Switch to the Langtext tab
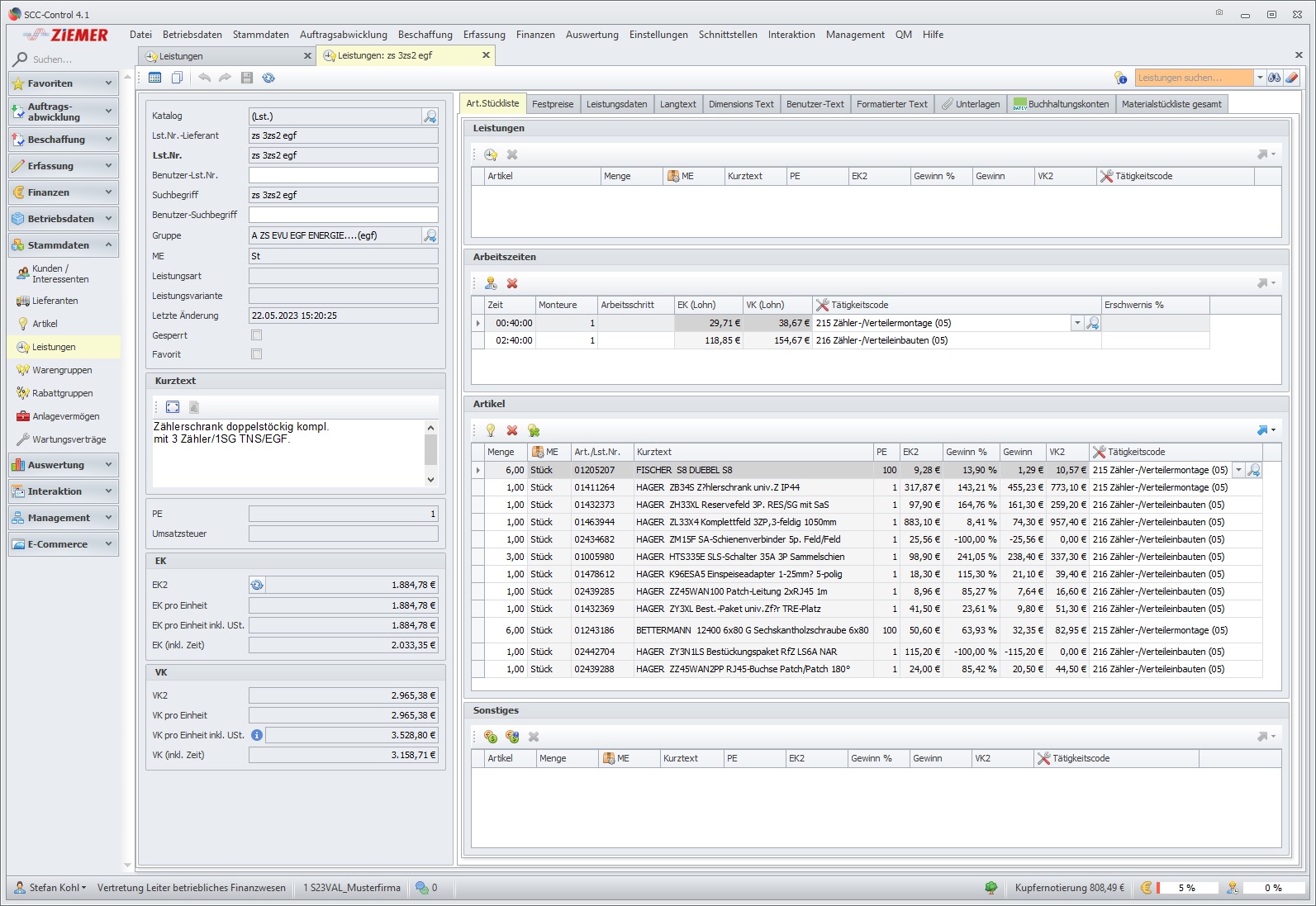 coord(678,104)
